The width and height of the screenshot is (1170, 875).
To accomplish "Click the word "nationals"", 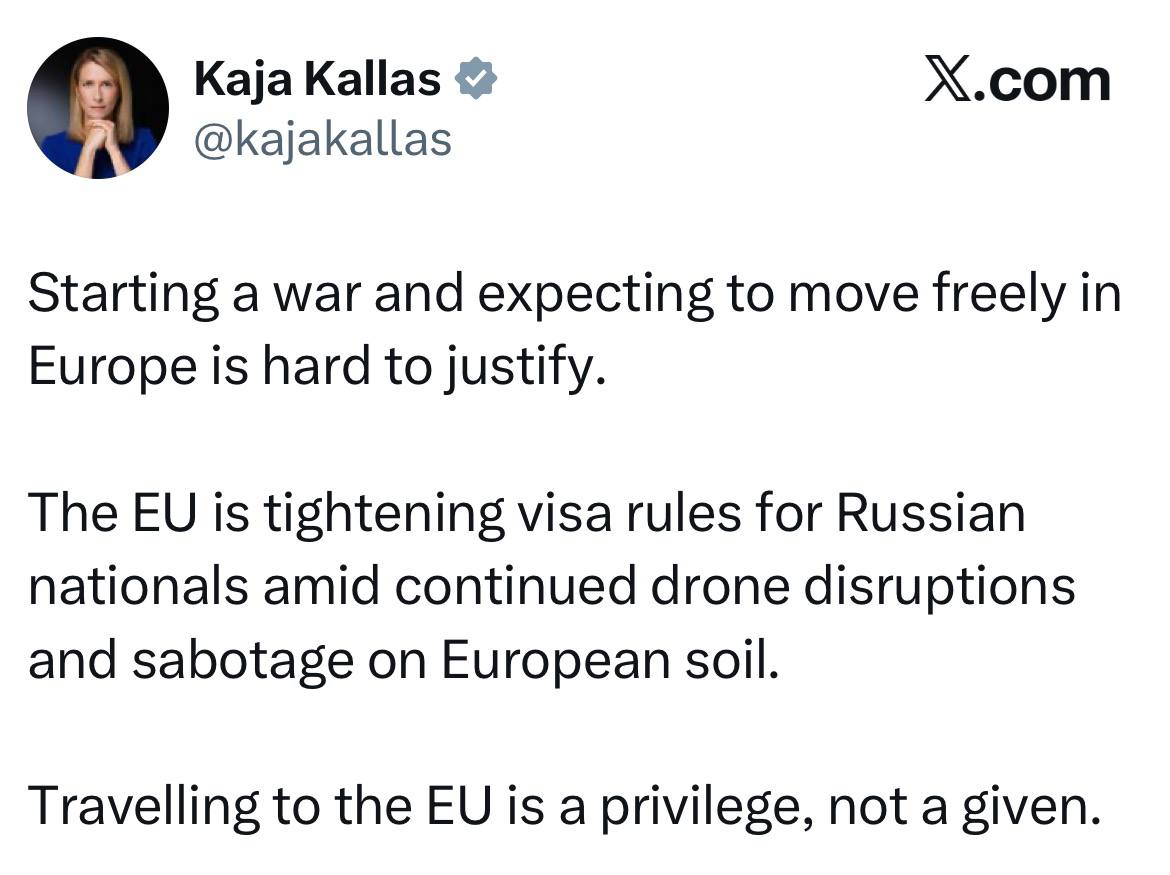I will click(138, 587).
